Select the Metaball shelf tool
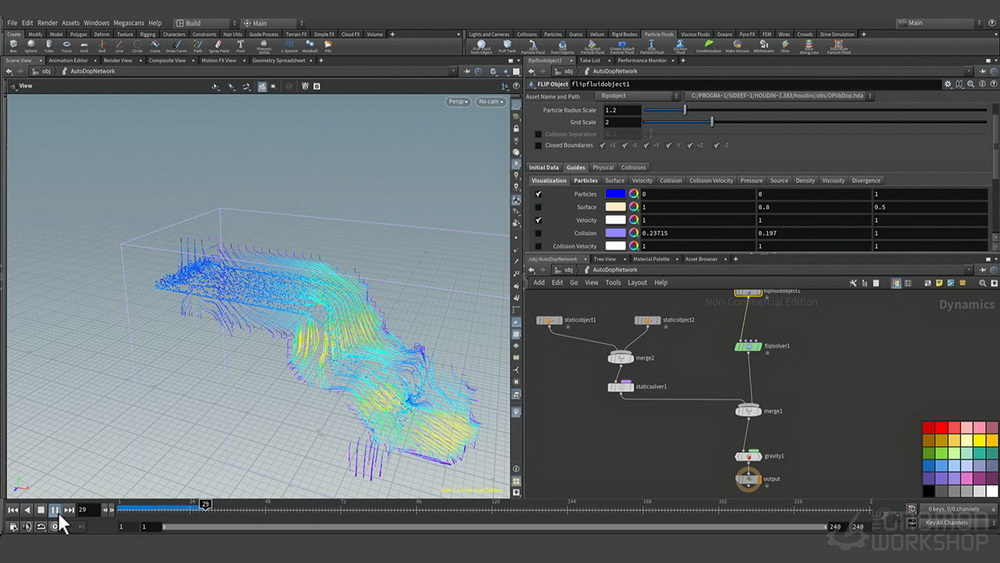The image size is (1000, 563). [309, 46]
